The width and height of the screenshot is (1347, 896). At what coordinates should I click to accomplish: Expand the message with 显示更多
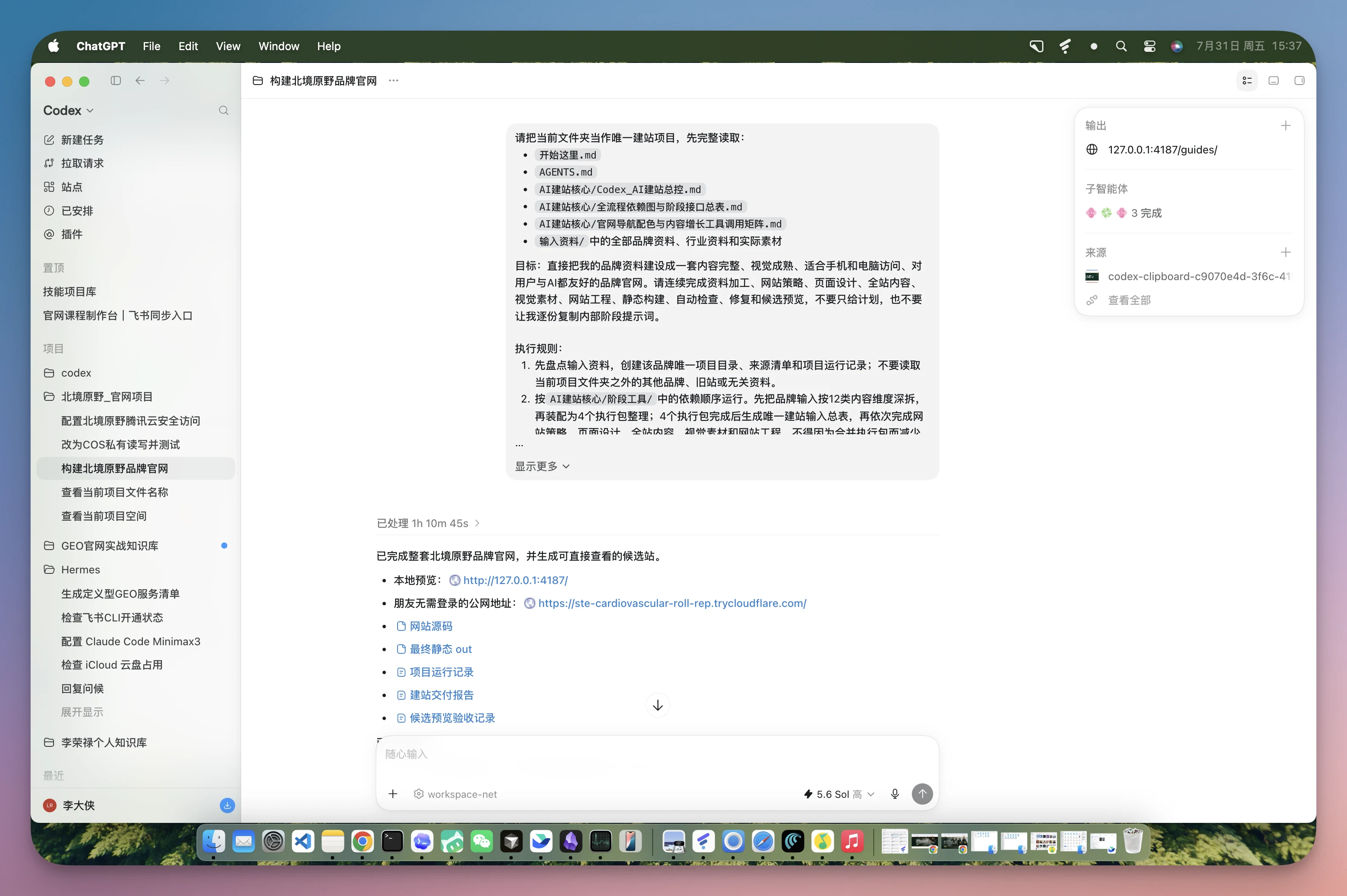[x=543, y=466]
